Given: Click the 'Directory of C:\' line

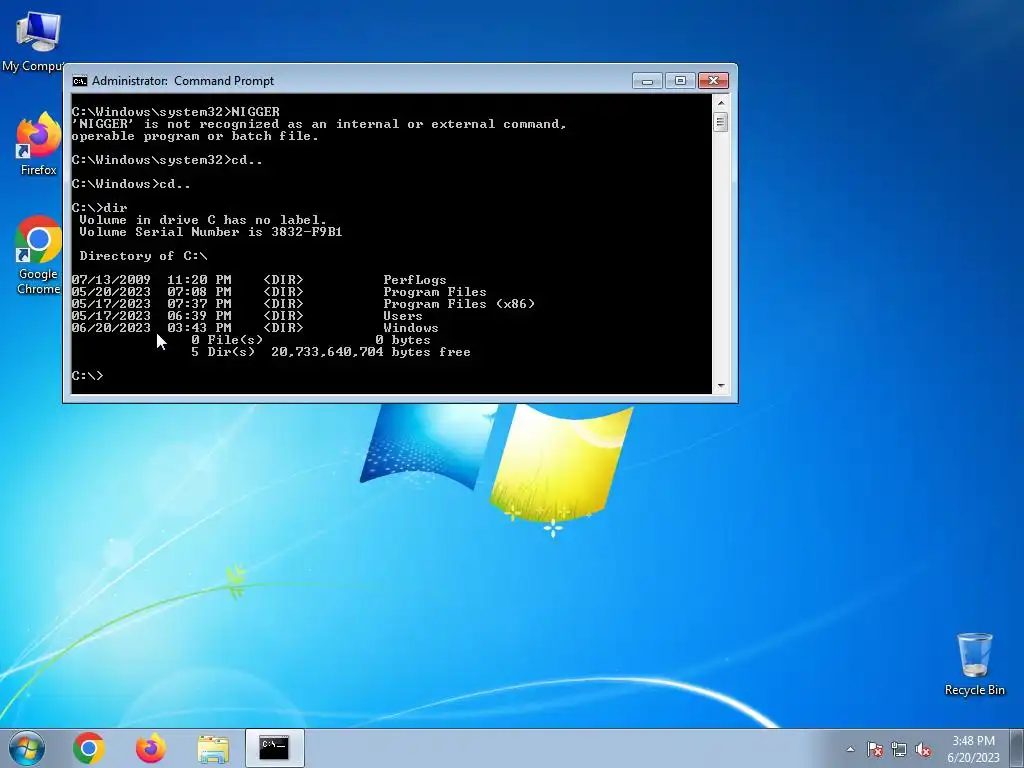Looking at the screenshot, I should click(143, 256).
